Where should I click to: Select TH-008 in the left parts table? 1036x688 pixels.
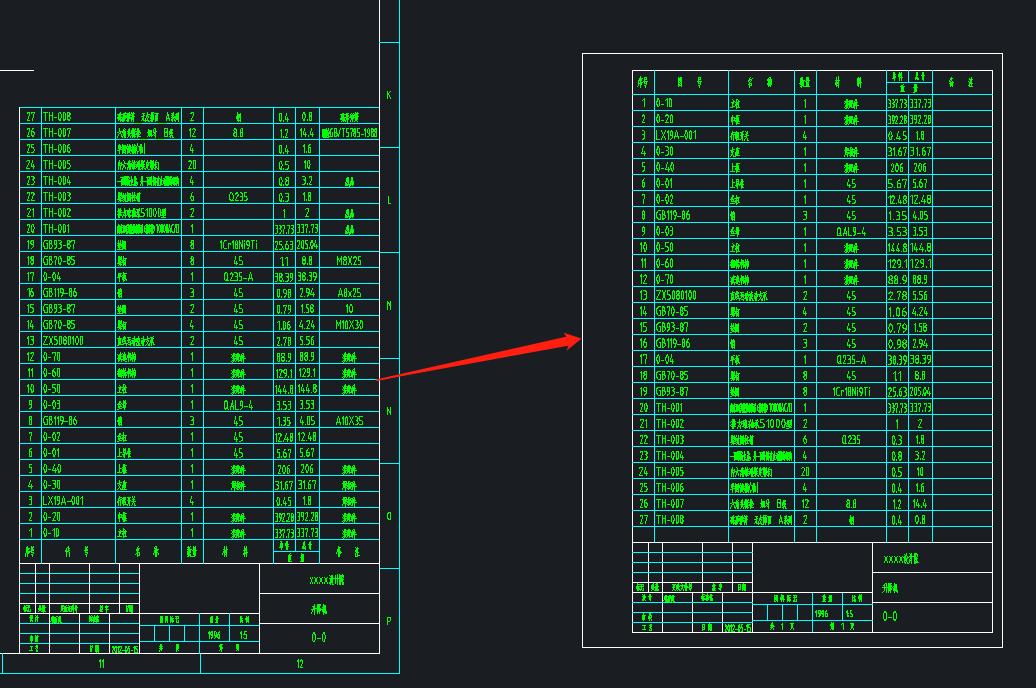pyautogui.click(x=57, y=117)
